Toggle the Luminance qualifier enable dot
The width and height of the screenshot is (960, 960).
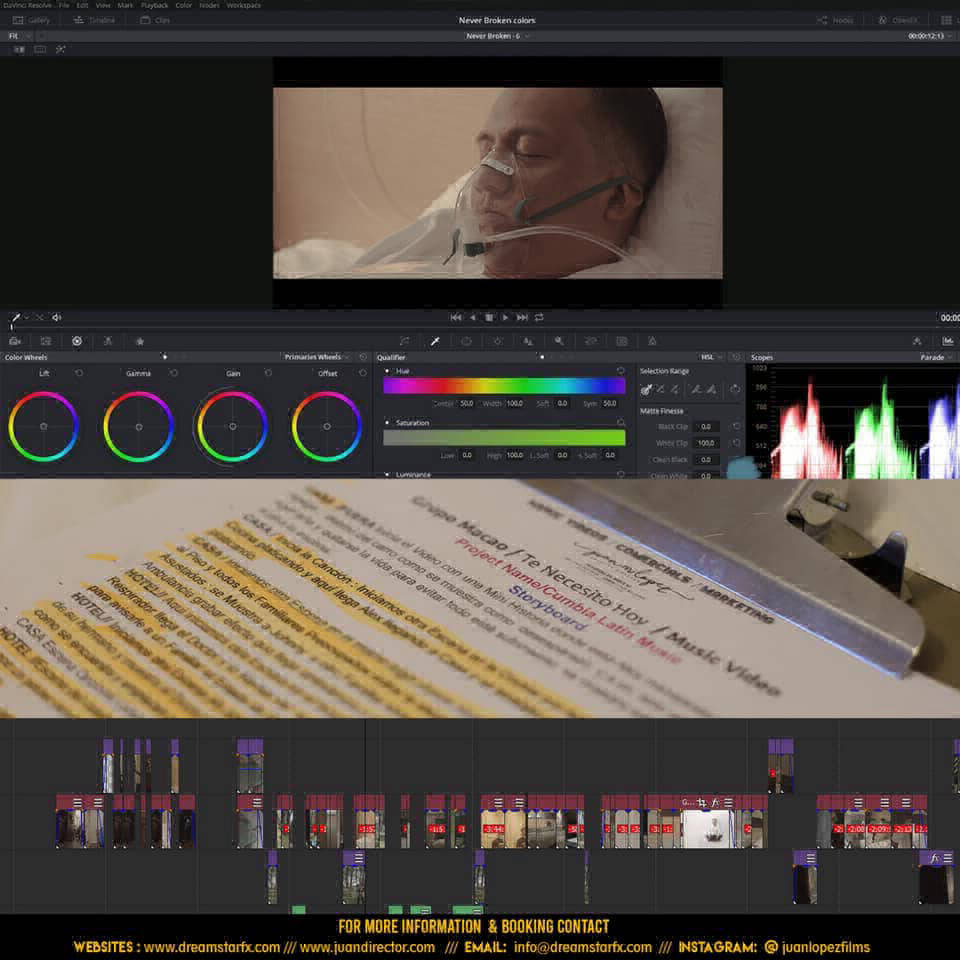387,474
